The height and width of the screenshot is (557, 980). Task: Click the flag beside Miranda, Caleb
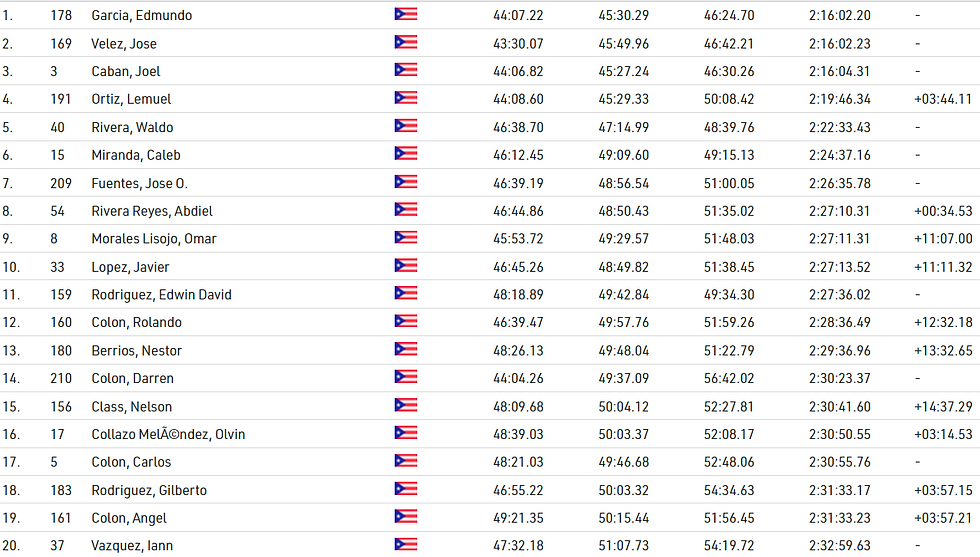pos(405,155)
